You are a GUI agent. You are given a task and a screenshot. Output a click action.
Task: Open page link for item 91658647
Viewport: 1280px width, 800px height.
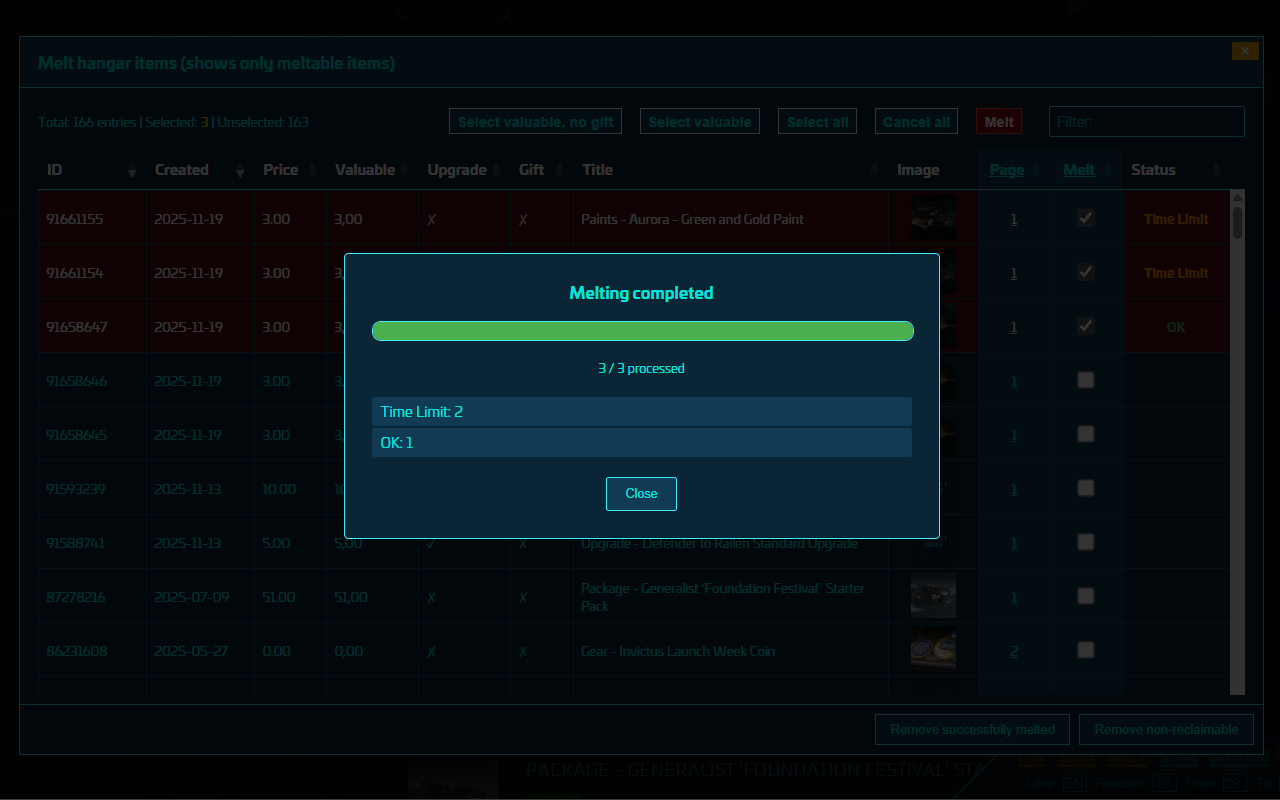point(1014,327)
